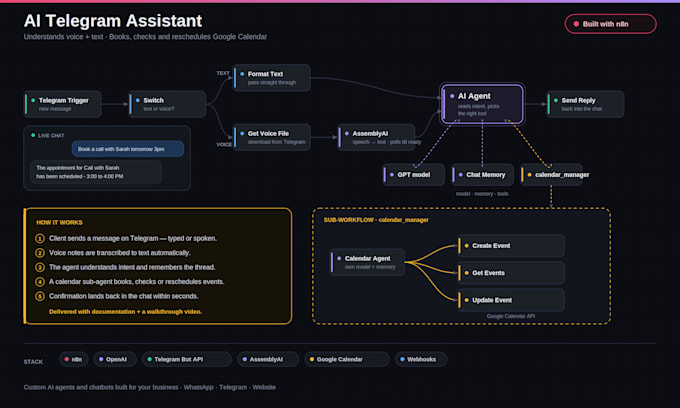Click the n8n stack tag
Viewport: 680px width, 408px height.
(x=74, y=359)
